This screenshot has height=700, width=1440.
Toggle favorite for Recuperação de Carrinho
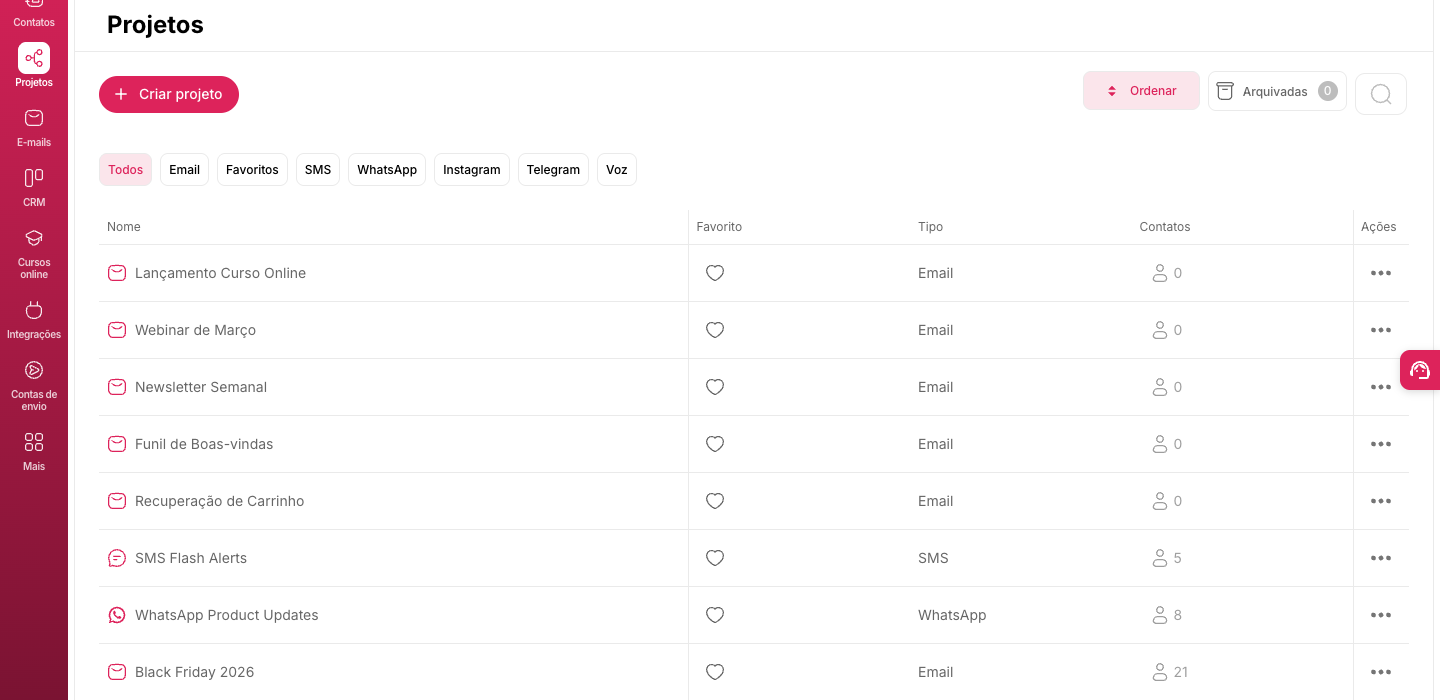[715, 501]
